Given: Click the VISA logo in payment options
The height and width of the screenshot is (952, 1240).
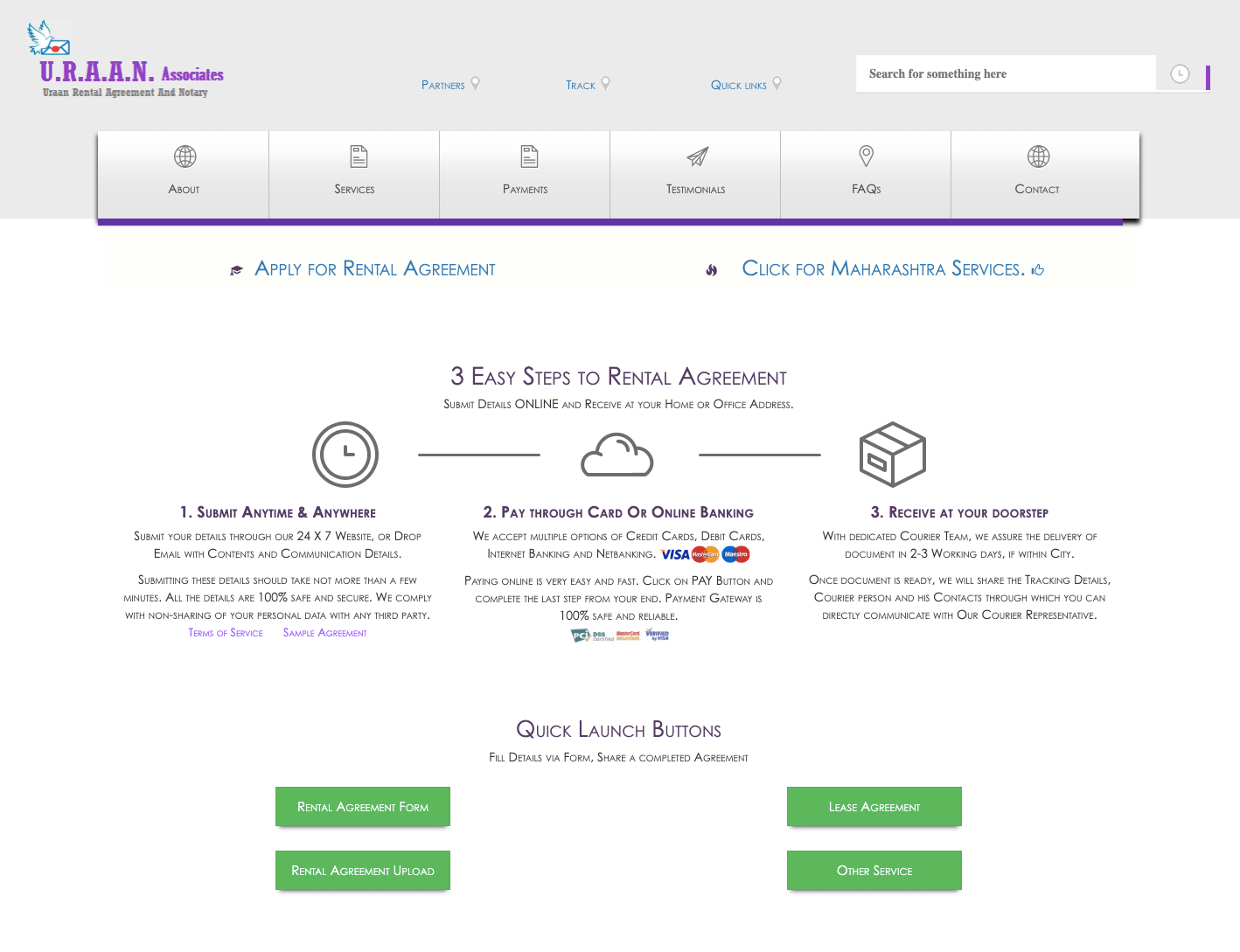Looking at the screenshot, I should click(674, 554).
